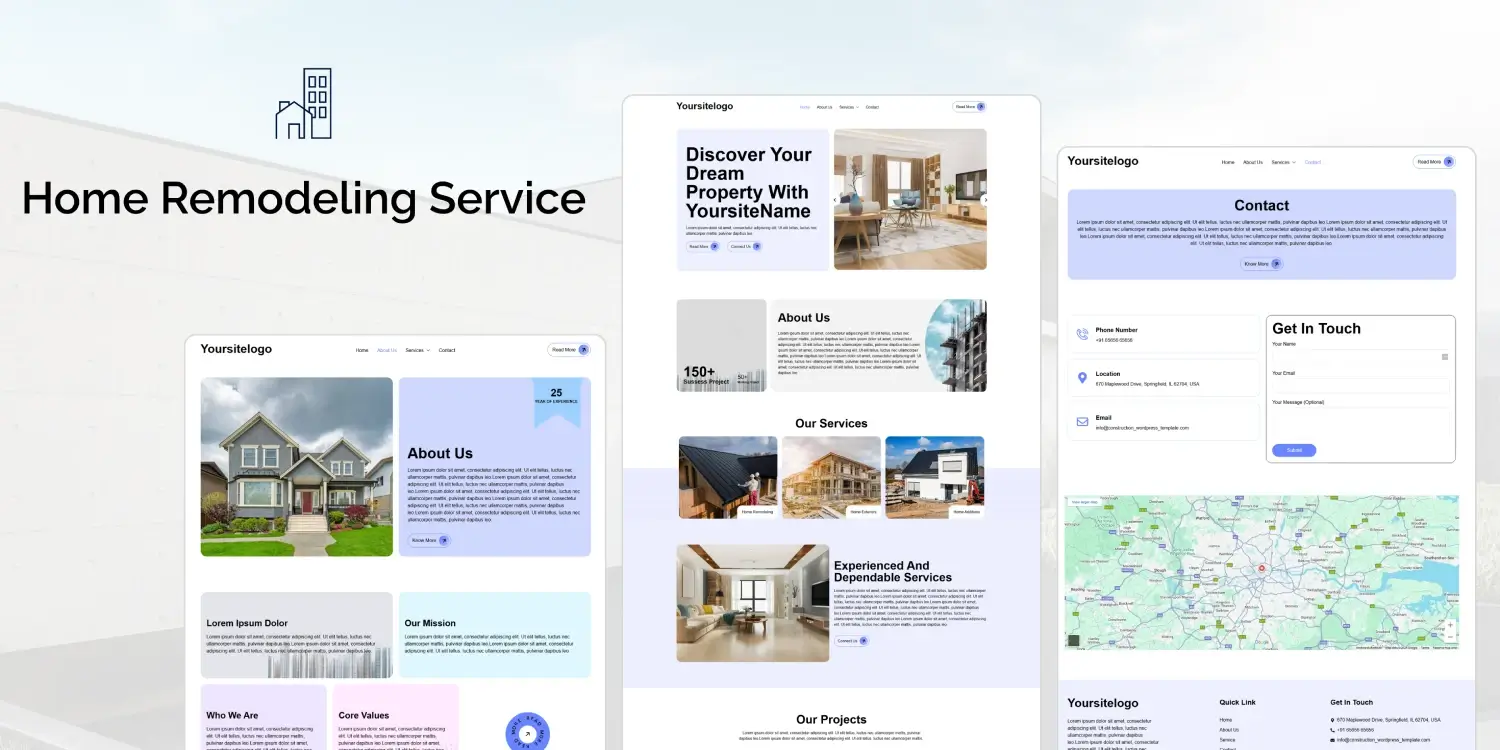Click the red marker pin on the map
This screenshot has height=750, width=1500.
click(x=1262, y=569)
